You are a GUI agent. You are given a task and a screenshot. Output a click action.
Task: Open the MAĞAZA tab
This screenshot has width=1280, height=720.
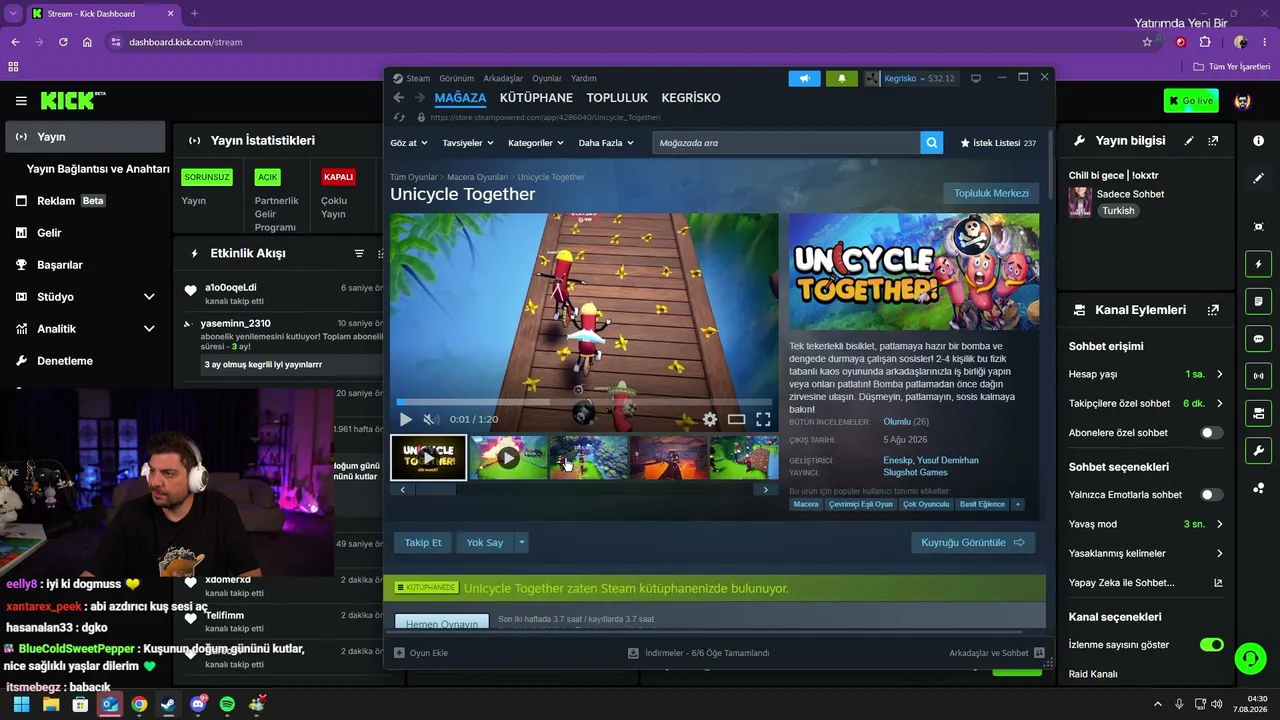click(460, 98)
